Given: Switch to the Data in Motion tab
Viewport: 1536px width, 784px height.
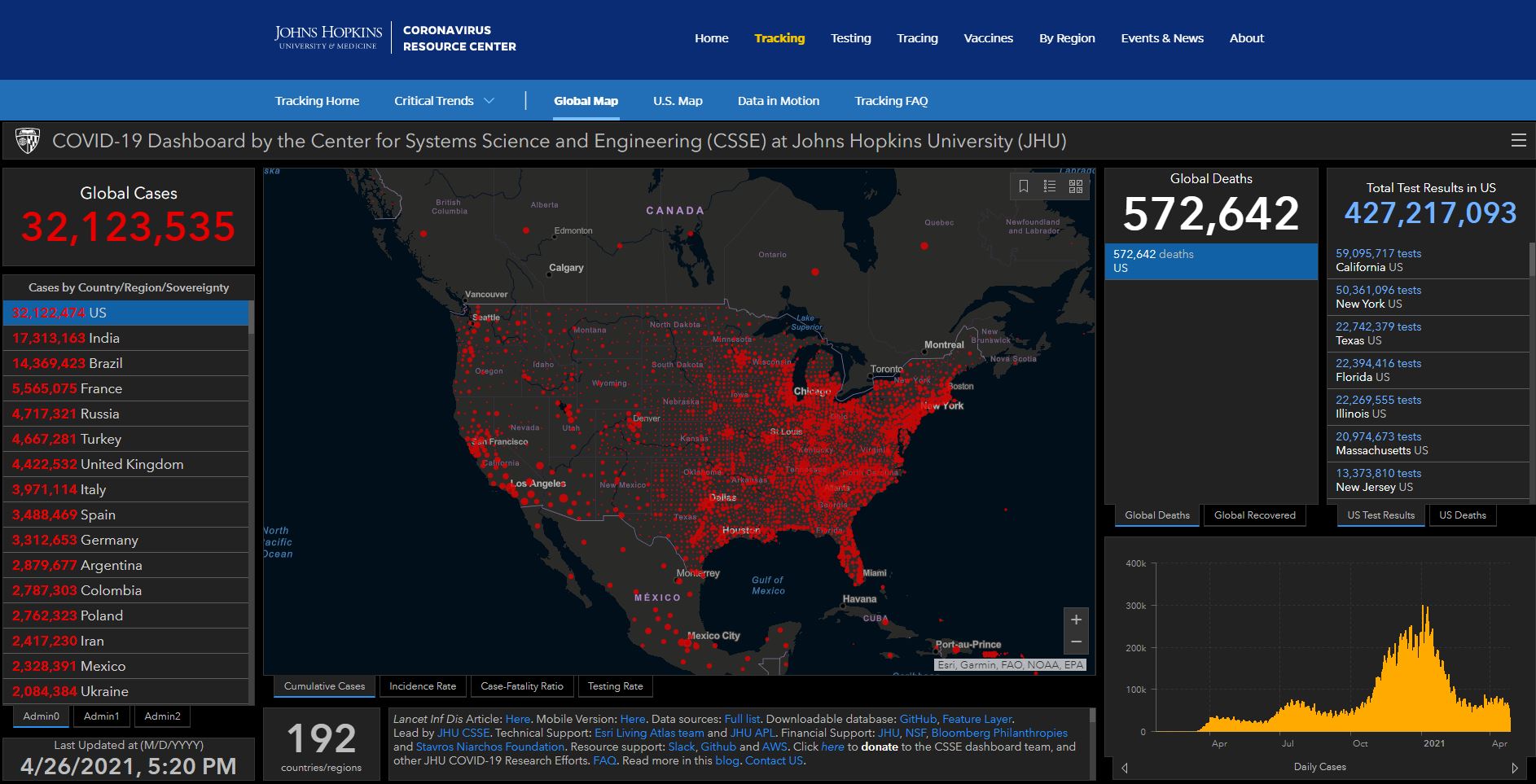Looking at the screenshot, I should pyautogui.click(x=779, y=101).
